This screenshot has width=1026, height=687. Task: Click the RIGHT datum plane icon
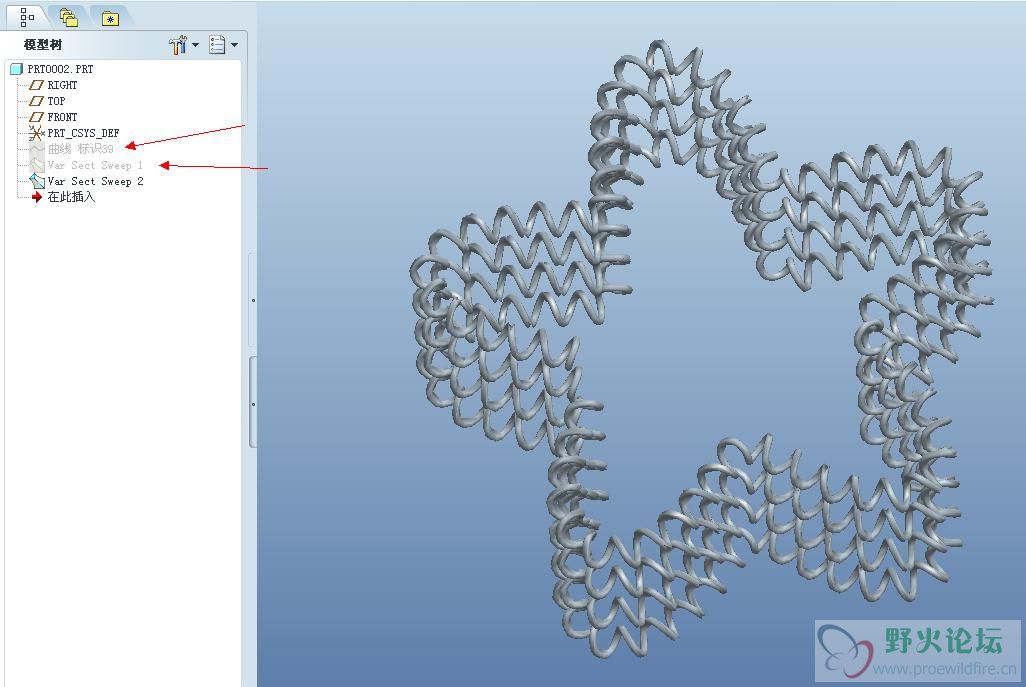[37, 85]
